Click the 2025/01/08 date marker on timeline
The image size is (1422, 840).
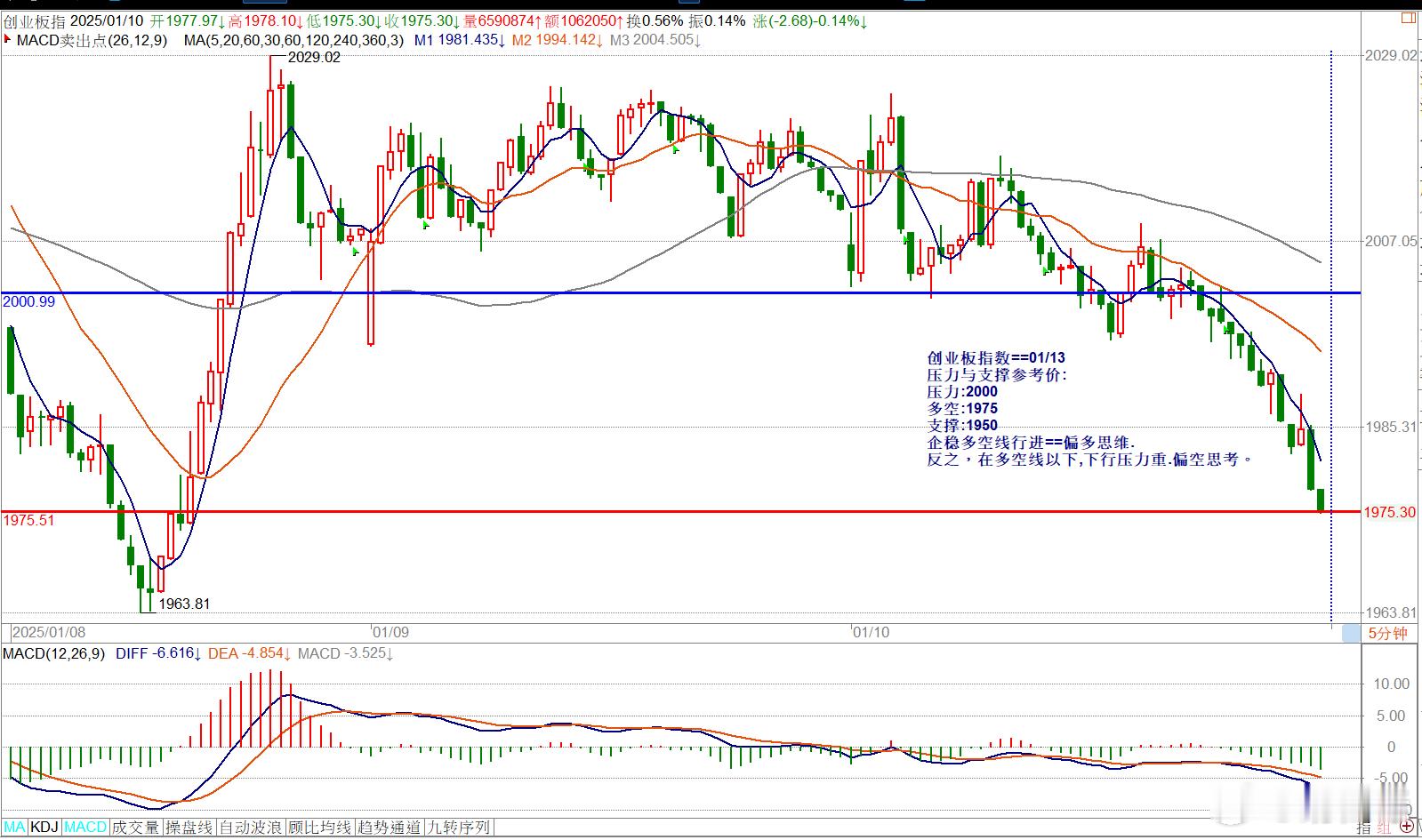pos(49,632)
